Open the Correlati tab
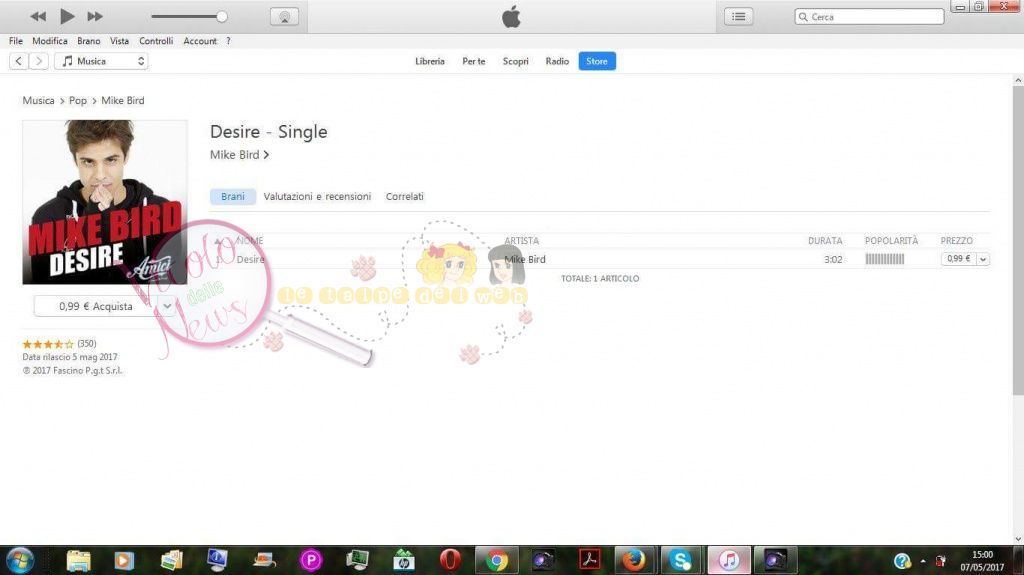This screenshot has height=575, width=1024. (404, 197)
